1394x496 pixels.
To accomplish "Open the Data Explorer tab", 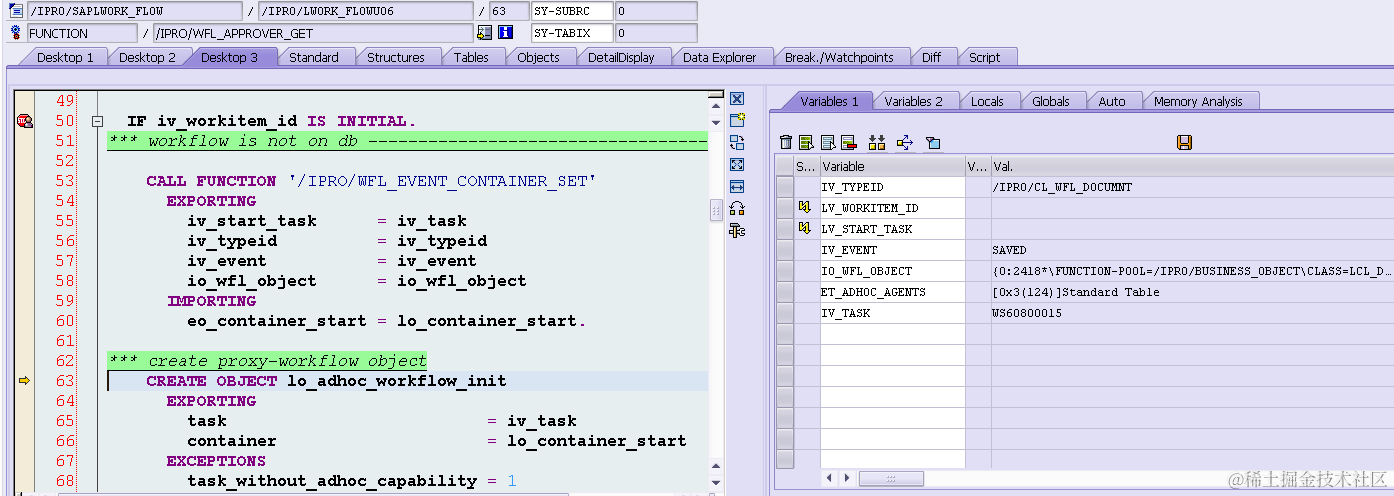I will point(720,57).
